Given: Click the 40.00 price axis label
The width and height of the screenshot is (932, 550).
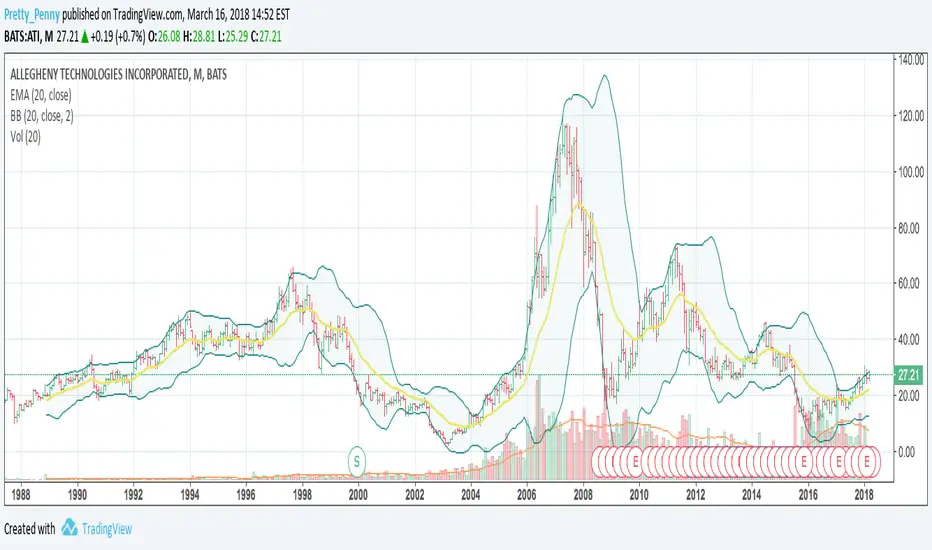Looking at the screenshot, I should [x=911, y=340].
